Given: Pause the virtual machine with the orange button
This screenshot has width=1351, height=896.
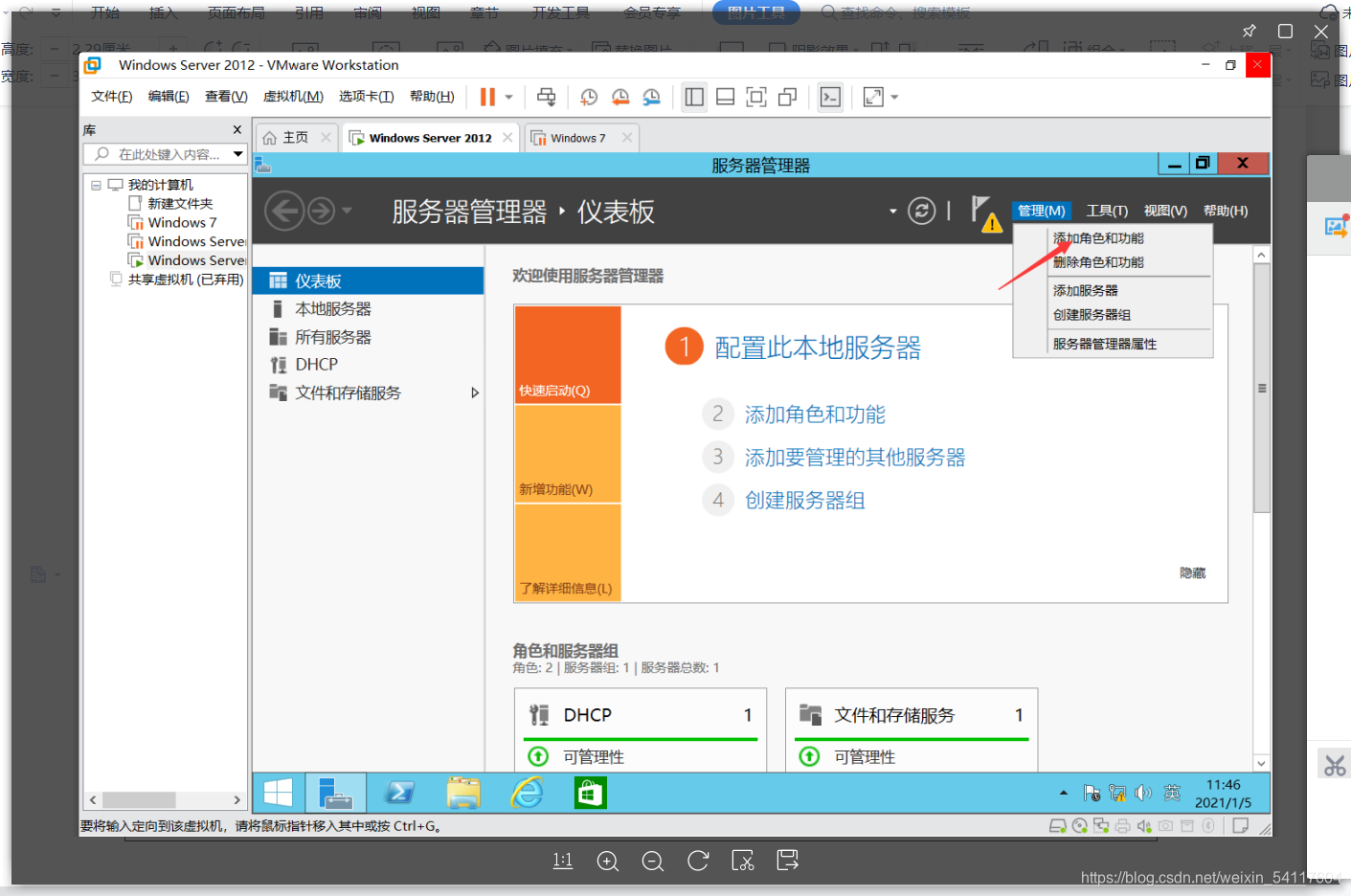Looking at the screenshot, I should [x=487, y=97].
